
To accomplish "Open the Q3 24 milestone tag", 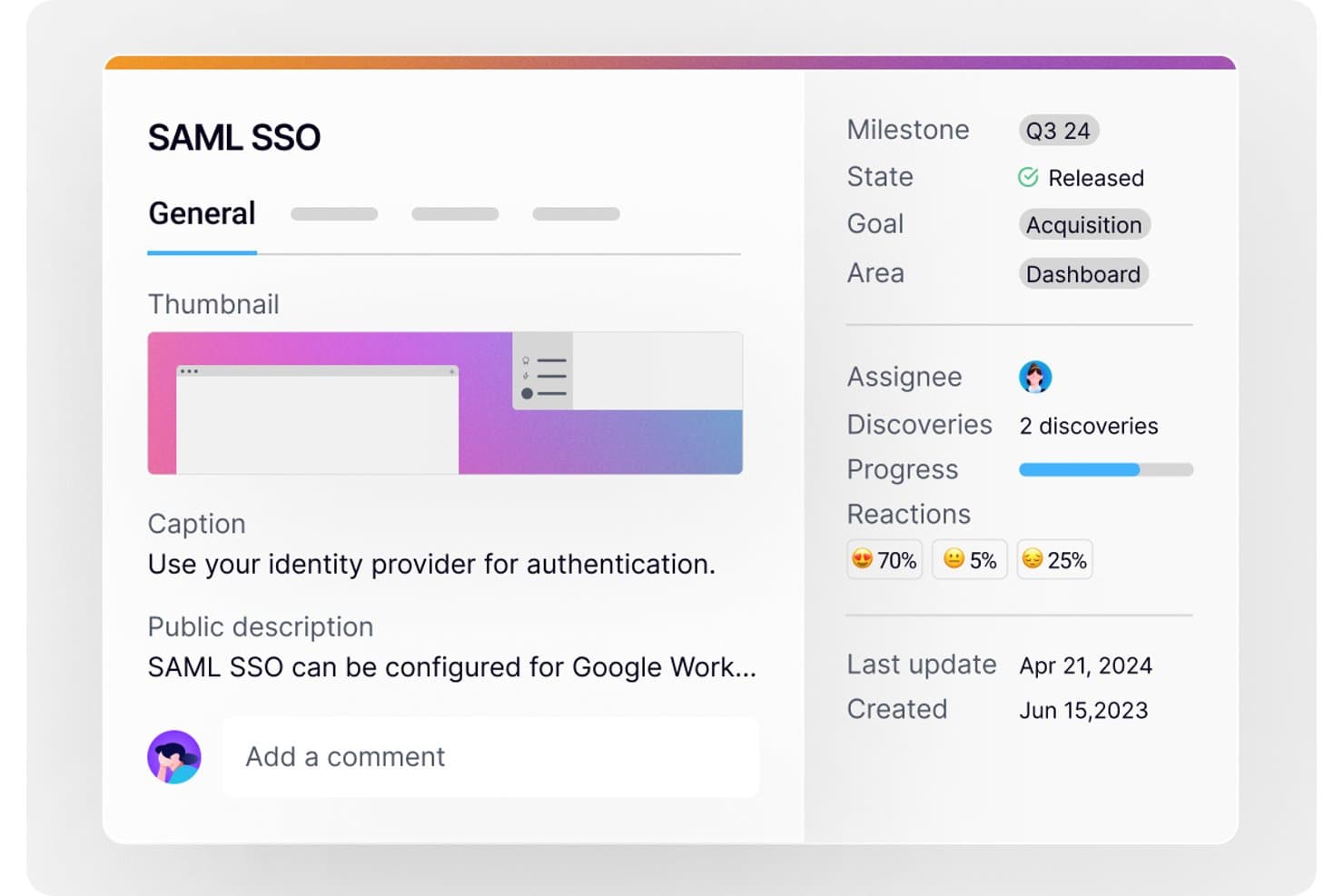I will pyautogui.click(x=1059, y=131).
